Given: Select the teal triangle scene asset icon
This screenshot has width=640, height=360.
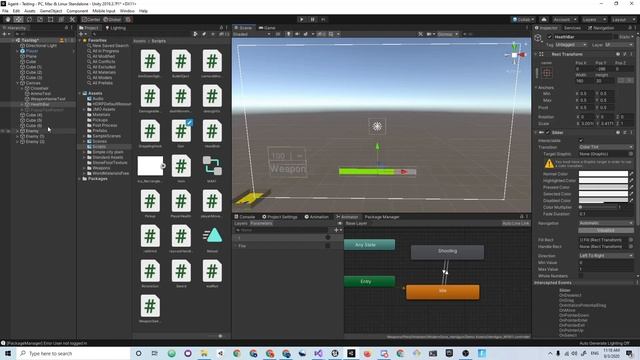Looking at the screenshot, I should pyautogui.click(x=212, y=236).
